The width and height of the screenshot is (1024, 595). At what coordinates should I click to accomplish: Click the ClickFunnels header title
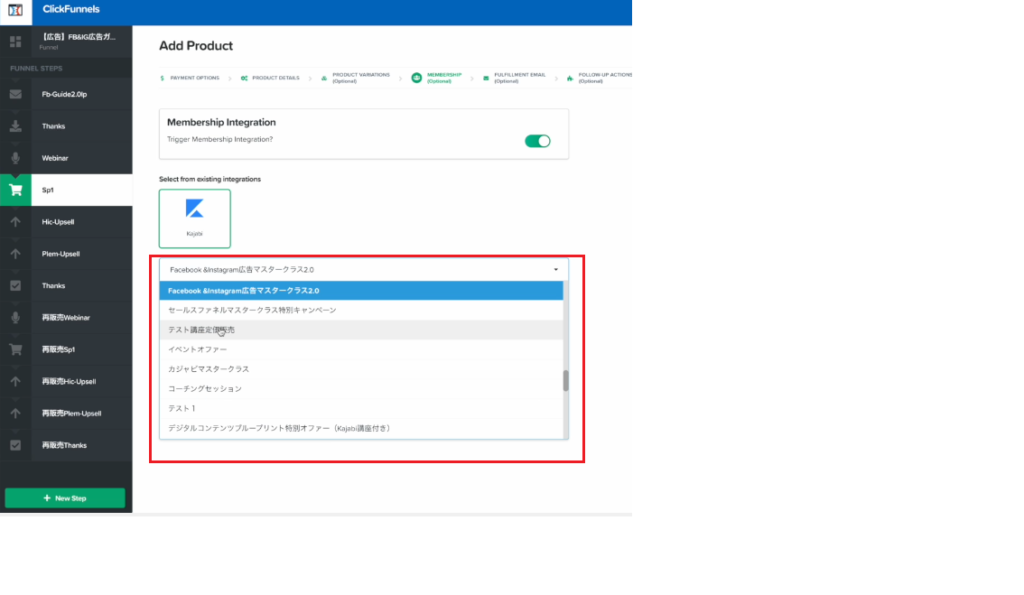pos(71,9)
